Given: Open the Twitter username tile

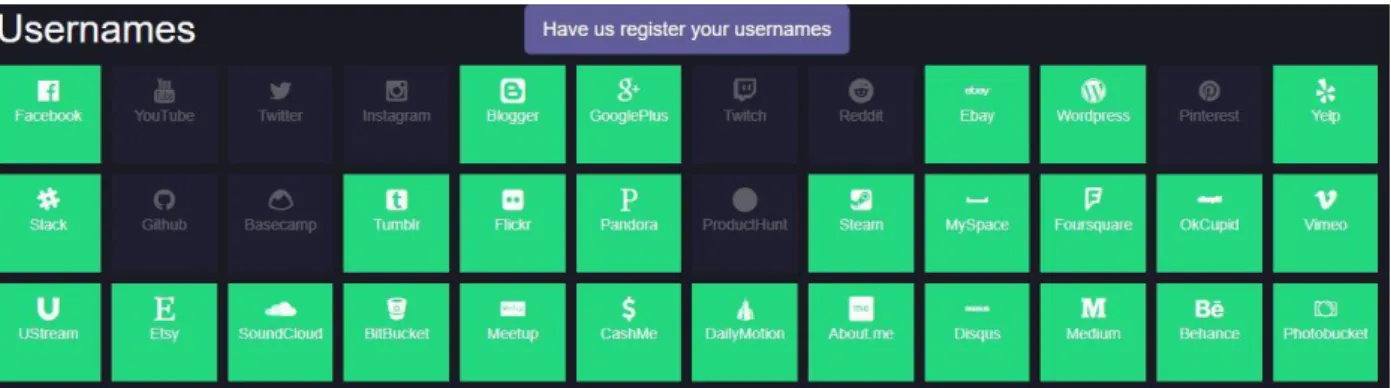Looking at the screenshot, I should 280,114.
